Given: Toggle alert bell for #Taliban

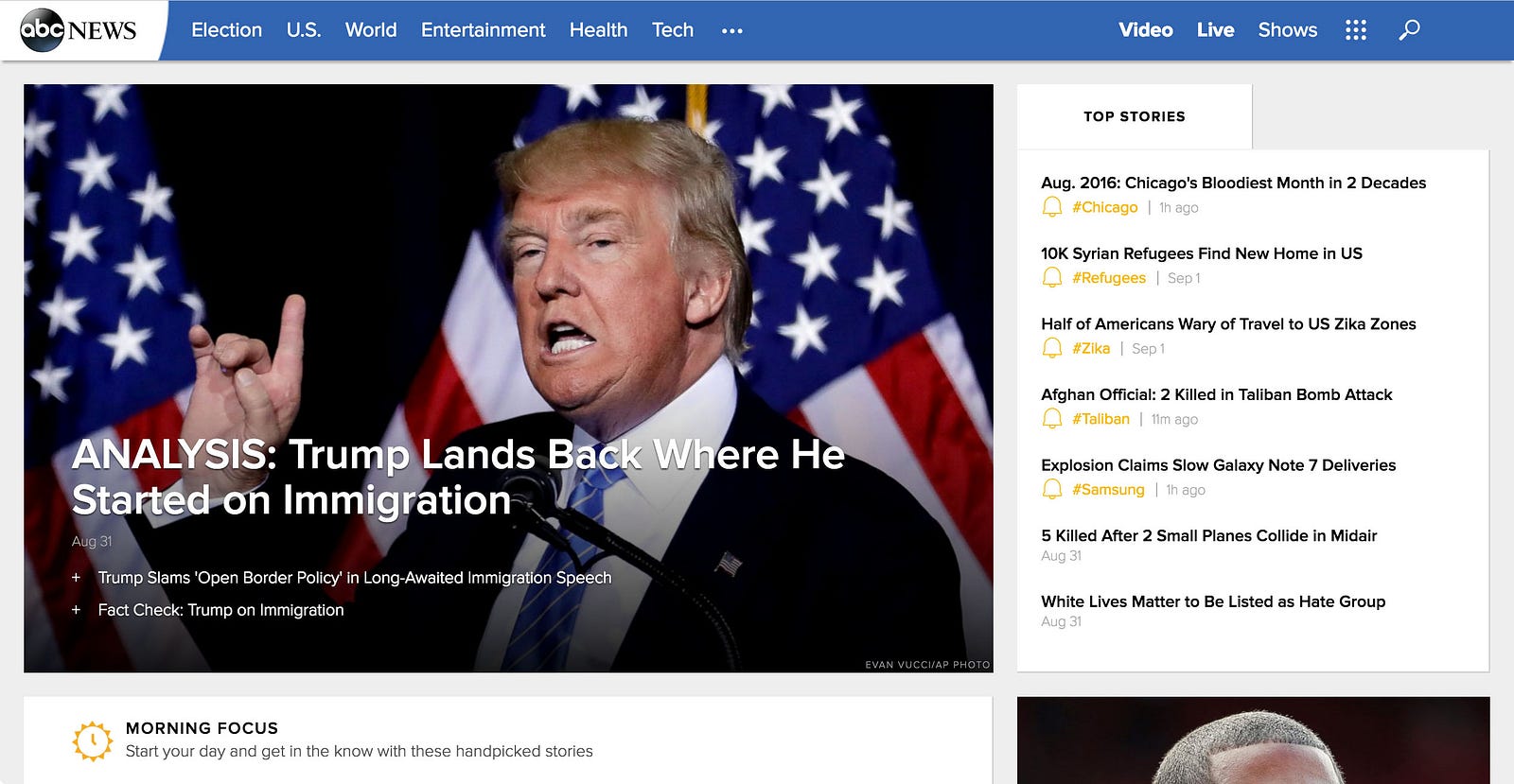Looking at the screenshot, I should click(1052, 419).
